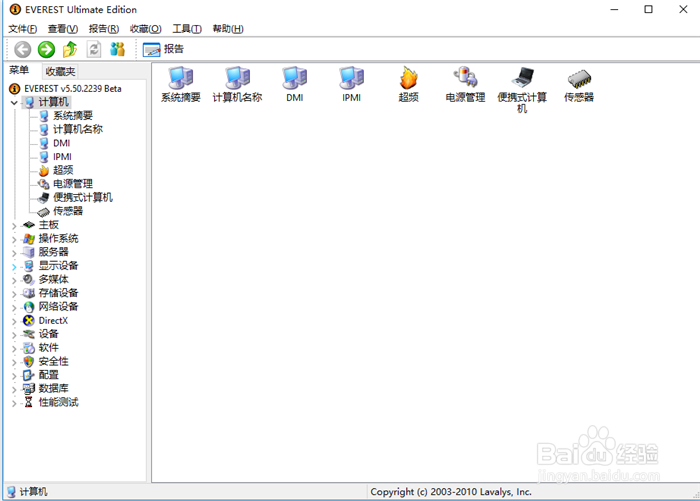Viewport: 700px width, 501px height.
Task: Expand the 主板 tree node
Action: pos(14,225)
